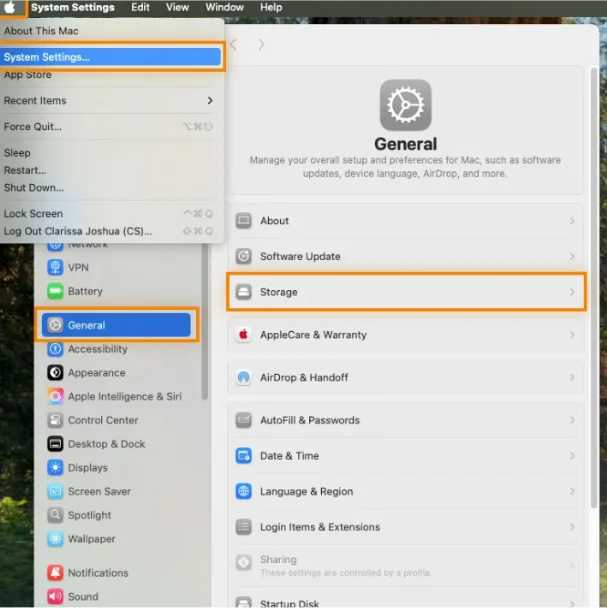
Task: Choose App Store in Apple menu
Action: coord(112,75)
